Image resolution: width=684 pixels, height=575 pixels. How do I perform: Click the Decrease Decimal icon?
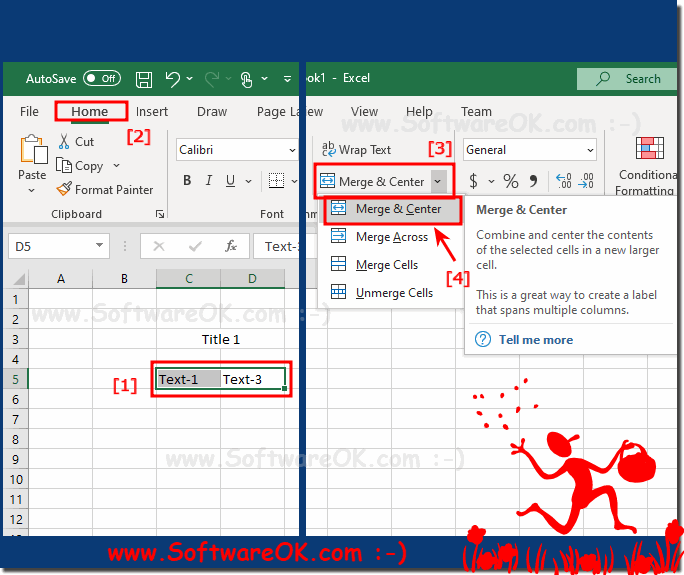click(x=586, y=181)
